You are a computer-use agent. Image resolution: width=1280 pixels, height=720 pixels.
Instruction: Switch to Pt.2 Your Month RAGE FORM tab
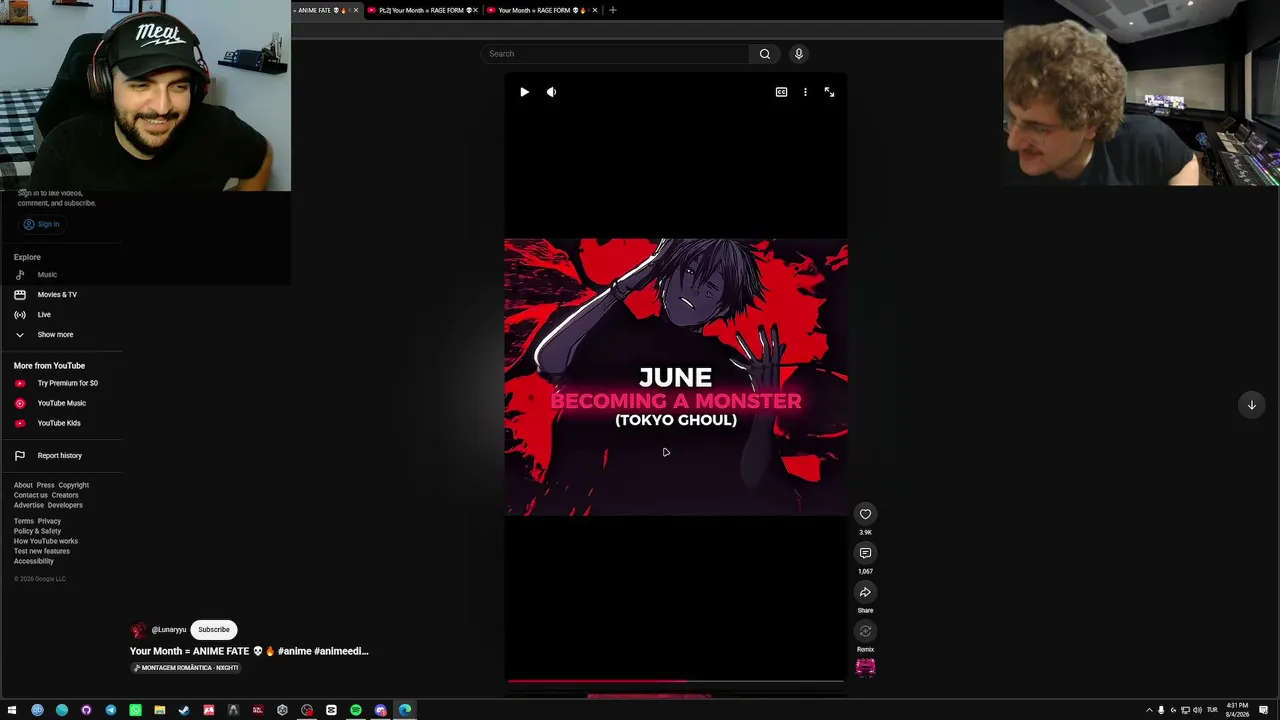[x=424, y=10]
